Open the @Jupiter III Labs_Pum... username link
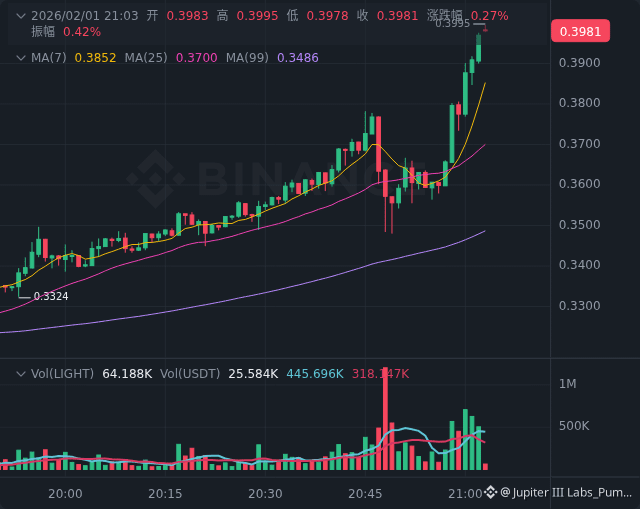 (566, 493)
